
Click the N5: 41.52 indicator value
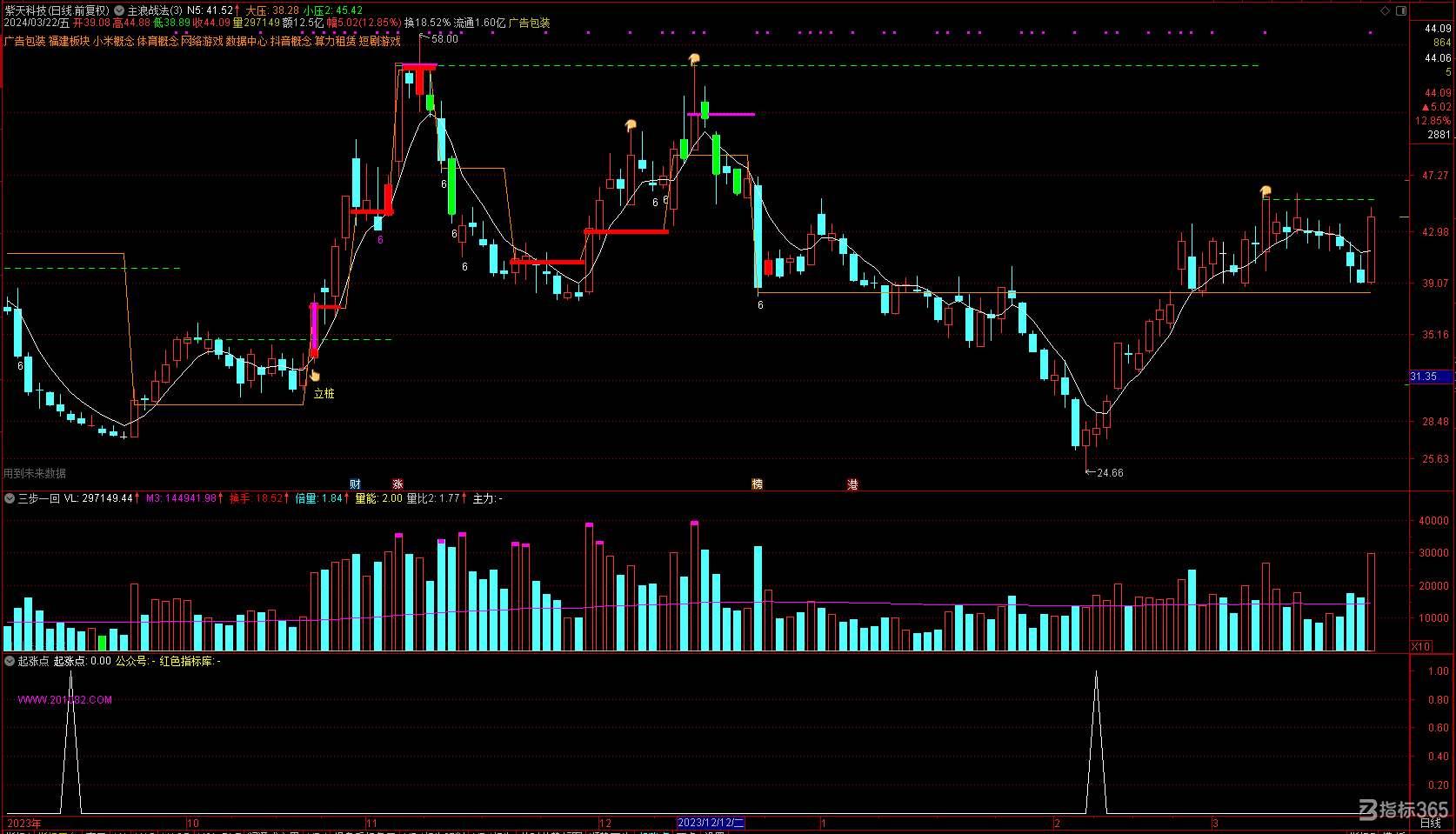point(210,10)
